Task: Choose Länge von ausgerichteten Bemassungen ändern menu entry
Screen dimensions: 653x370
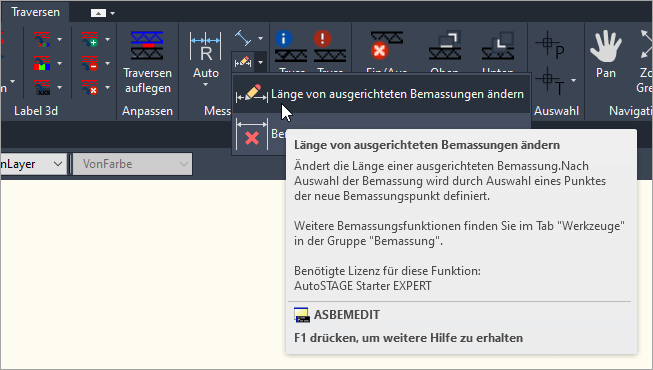Action: click(381, 94)
